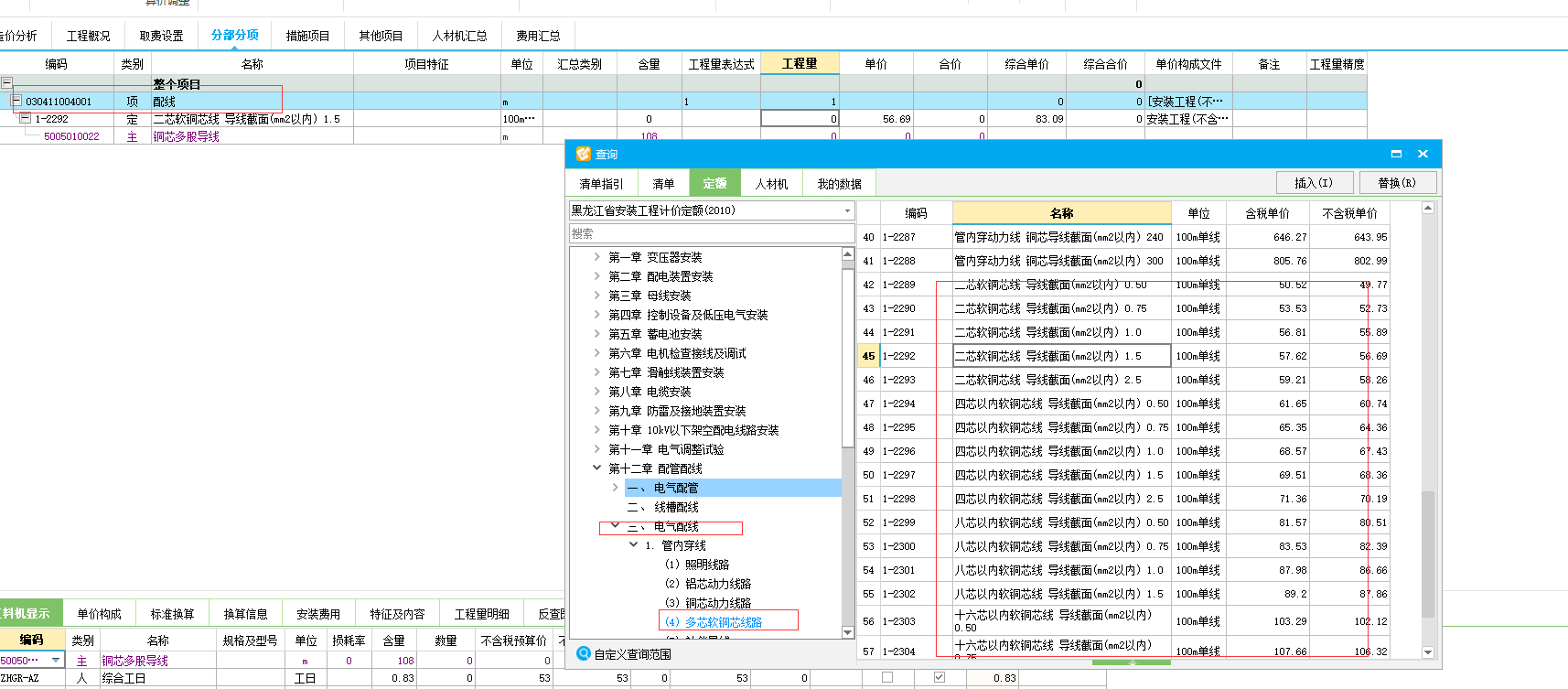Click the 配线 name cell
This screenshot has width=1568, height=689.
[252, 102]
